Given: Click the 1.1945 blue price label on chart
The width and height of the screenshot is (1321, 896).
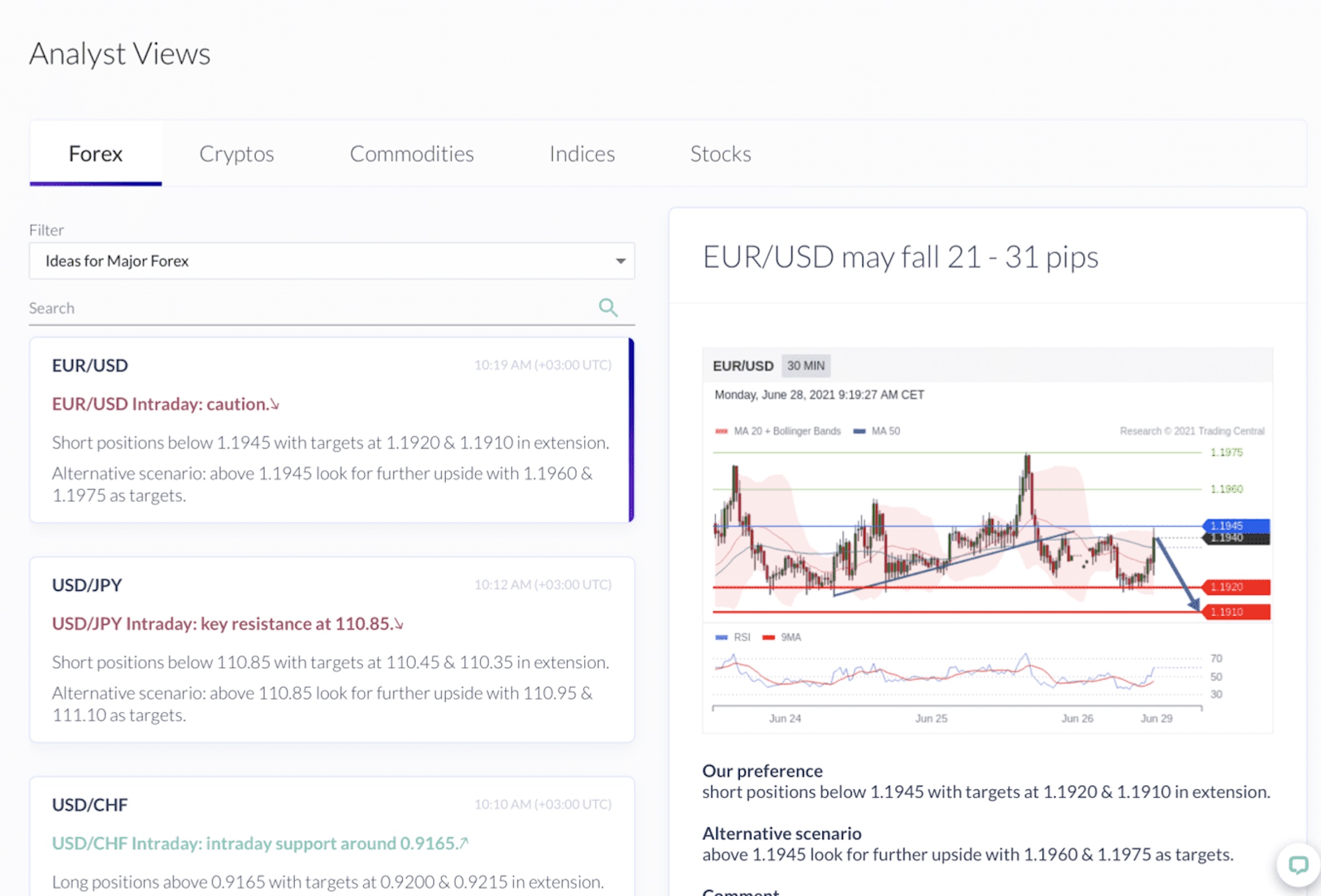Looking at the screenshot, I should (1236, 526).
